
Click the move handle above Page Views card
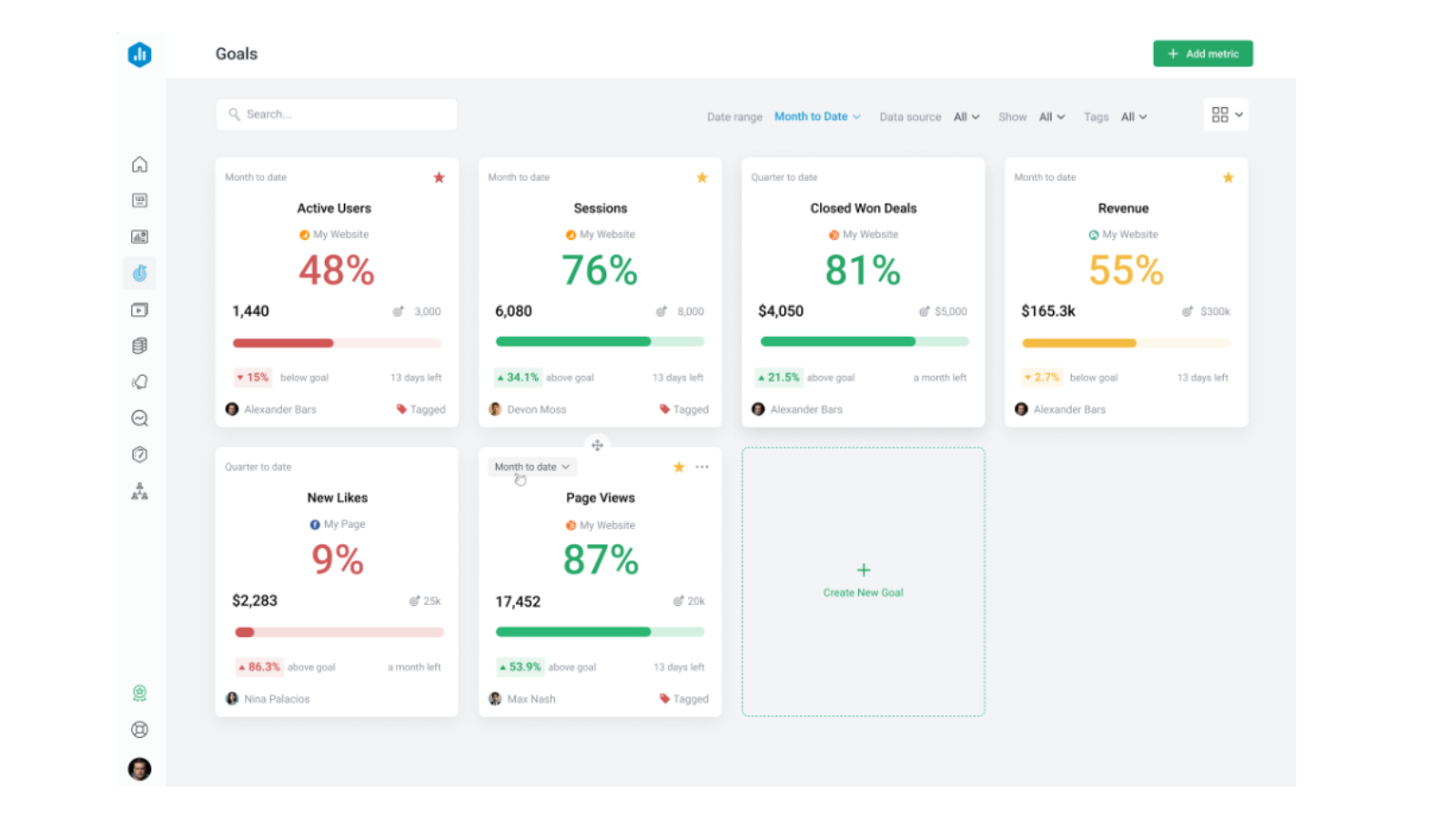597,445
